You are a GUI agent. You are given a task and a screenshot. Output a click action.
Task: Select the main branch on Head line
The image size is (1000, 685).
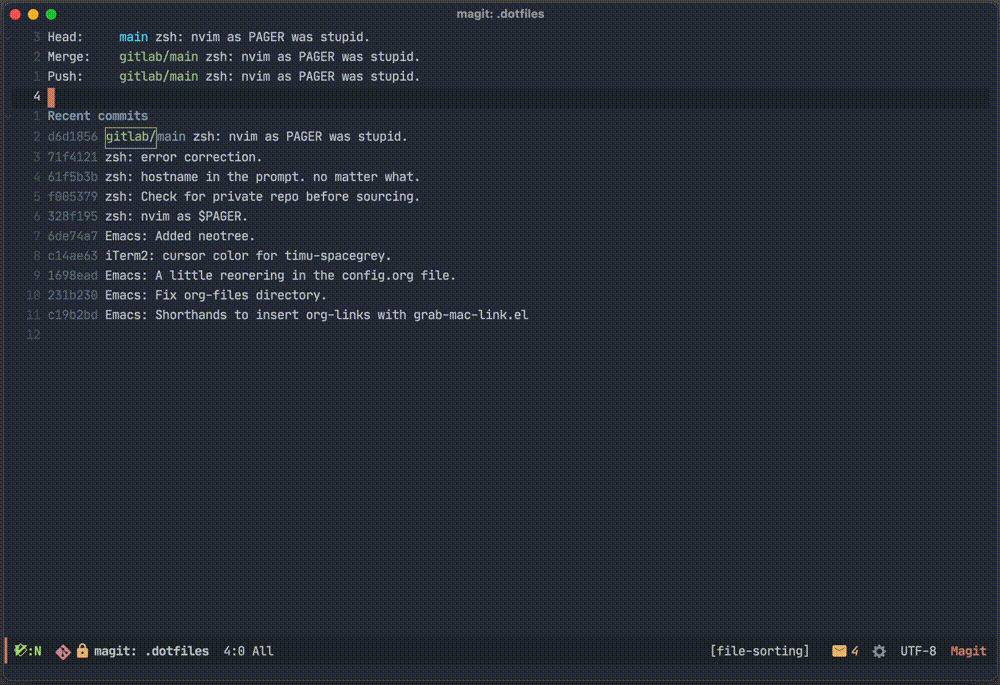point(133,37)
